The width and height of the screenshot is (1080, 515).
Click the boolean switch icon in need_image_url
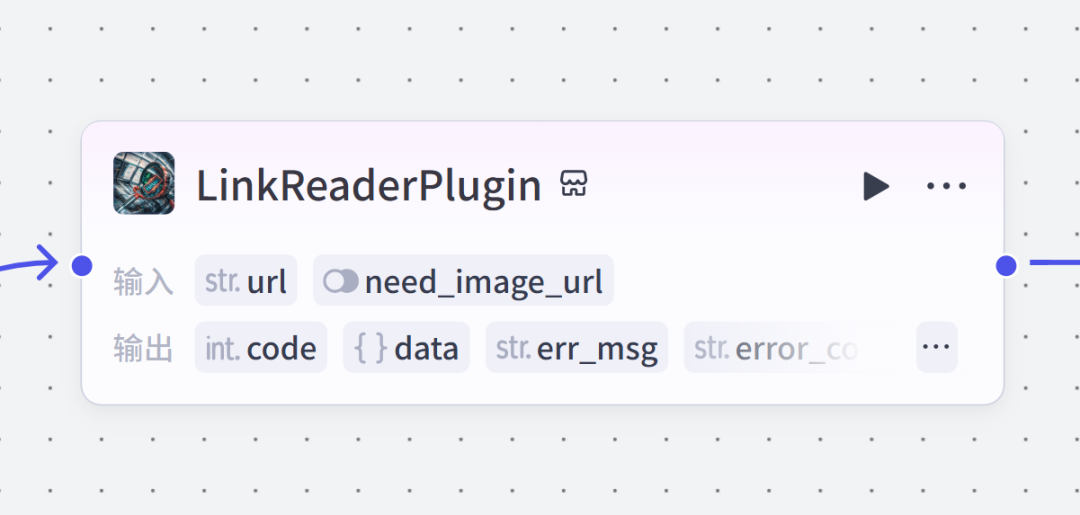click(x=341, y=281)
